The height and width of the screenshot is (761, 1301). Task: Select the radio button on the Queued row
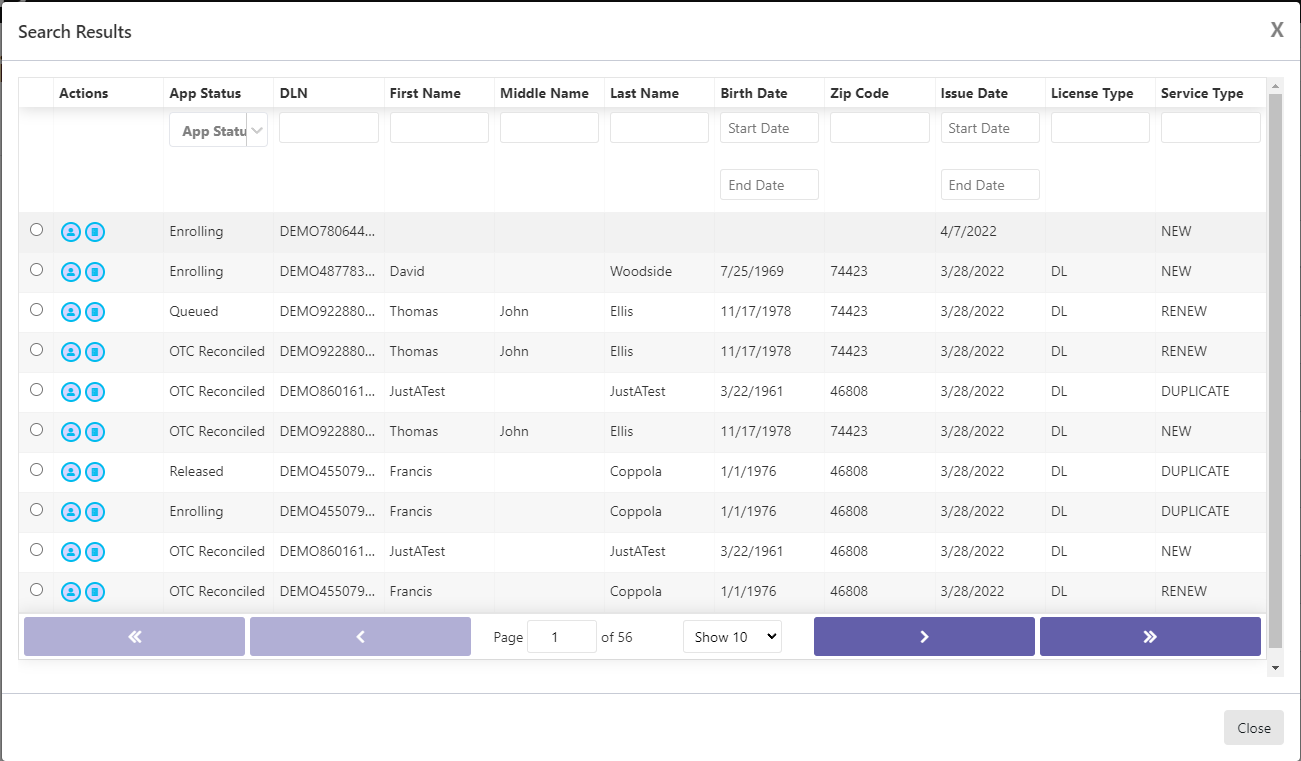click(x=36, y=310)
